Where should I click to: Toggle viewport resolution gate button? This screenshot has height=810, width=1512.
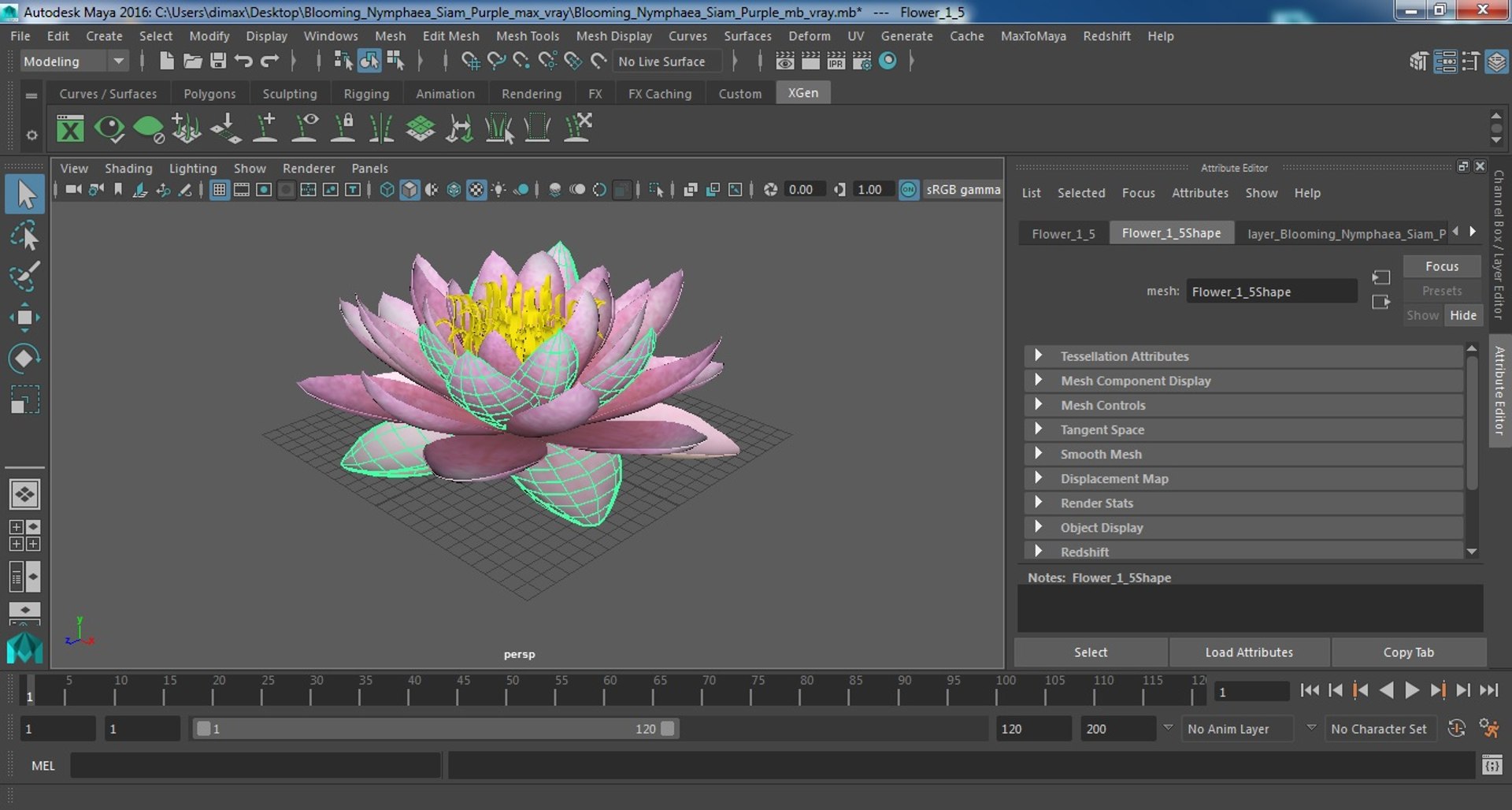pyautogui.click(x=264, y=189)
